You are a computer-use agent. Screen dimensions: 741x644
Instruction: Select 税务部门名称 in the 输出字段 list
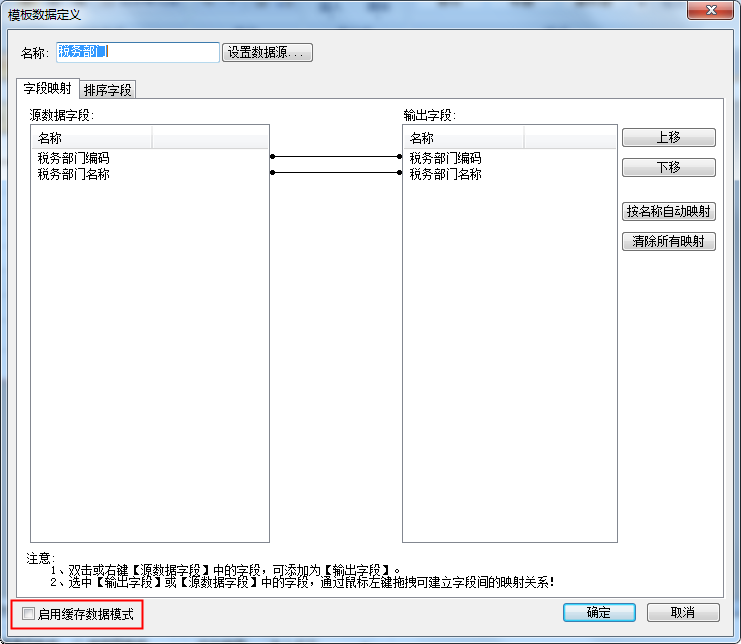coord(446,174)
